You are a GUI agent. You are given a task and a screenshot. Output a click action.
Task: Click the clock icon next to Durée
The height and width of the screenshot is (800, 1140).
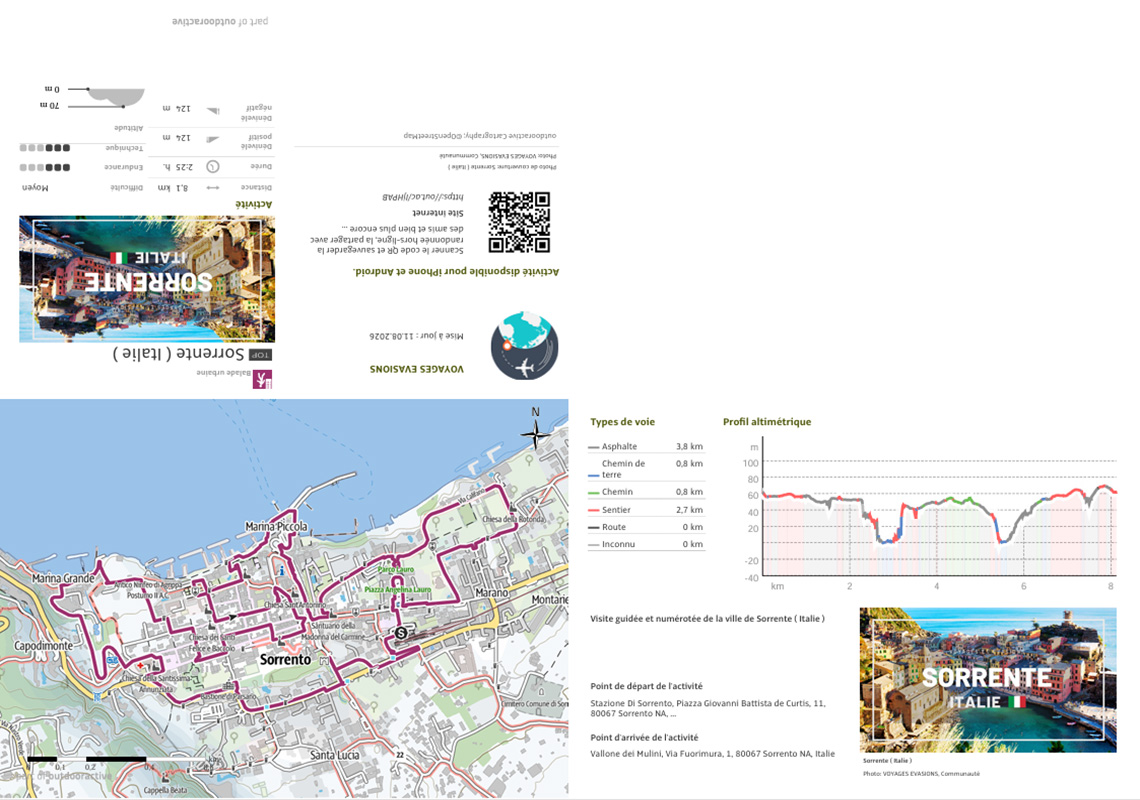click(212, 167)
